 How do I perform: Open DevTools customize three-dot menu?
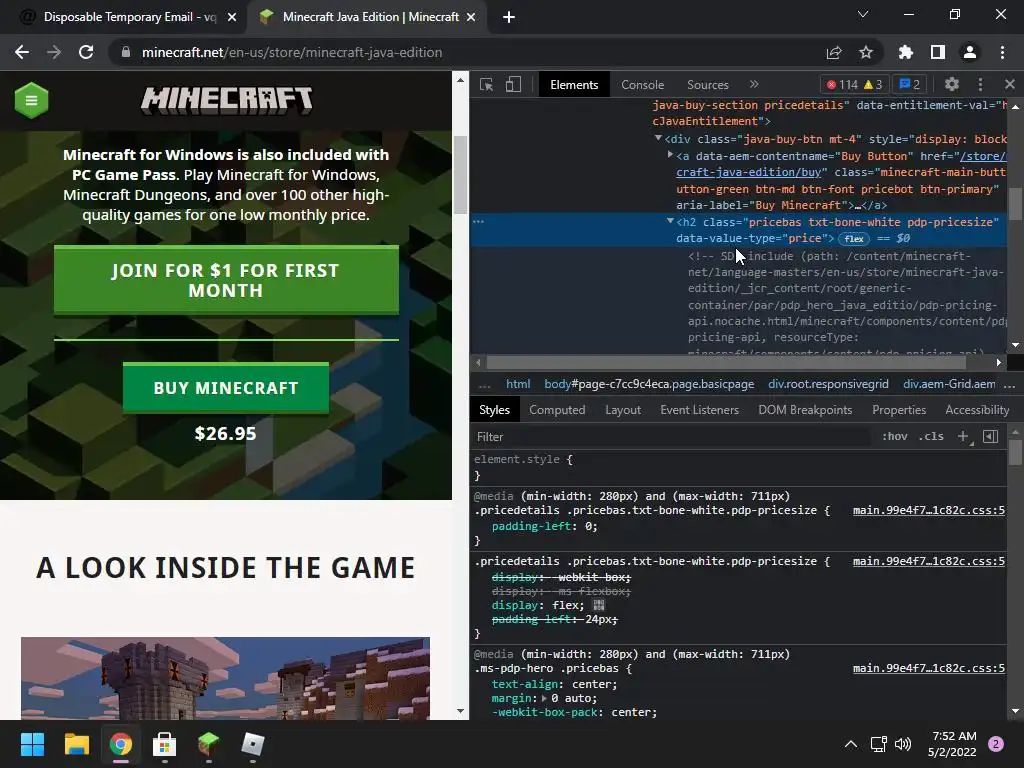(x=980, y=84)
